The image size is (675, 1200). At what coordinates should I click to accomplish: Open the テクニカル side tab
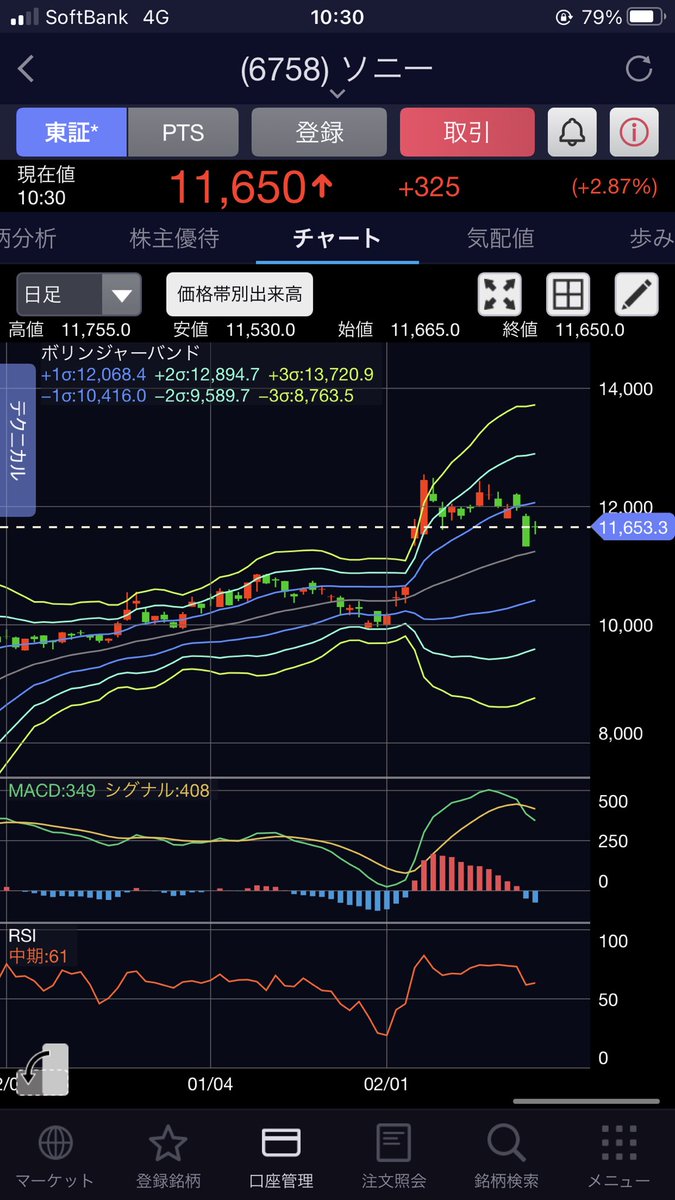point(18,441)
